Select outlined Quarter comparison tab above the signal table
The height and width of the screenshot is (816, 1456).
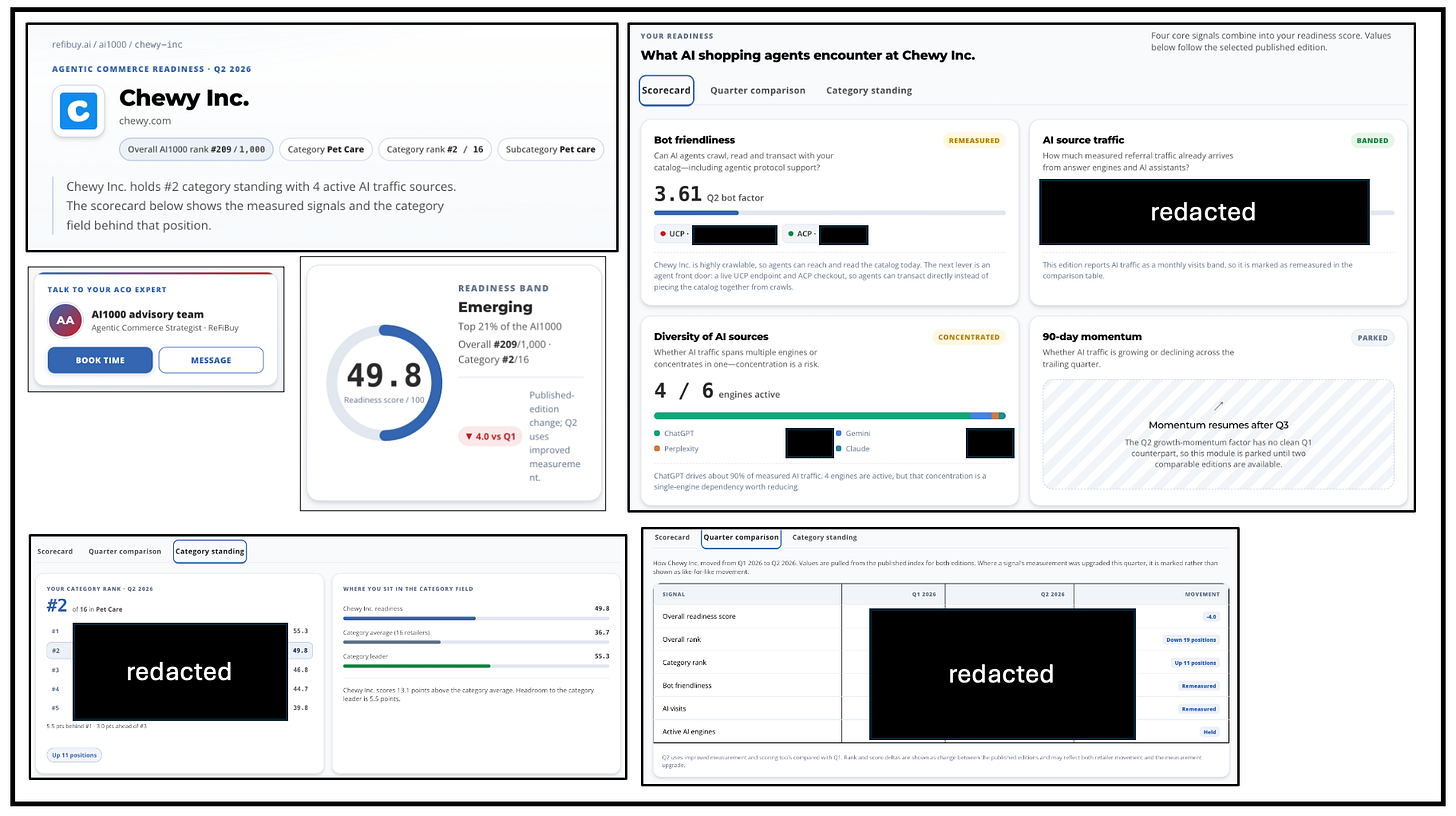741,538
